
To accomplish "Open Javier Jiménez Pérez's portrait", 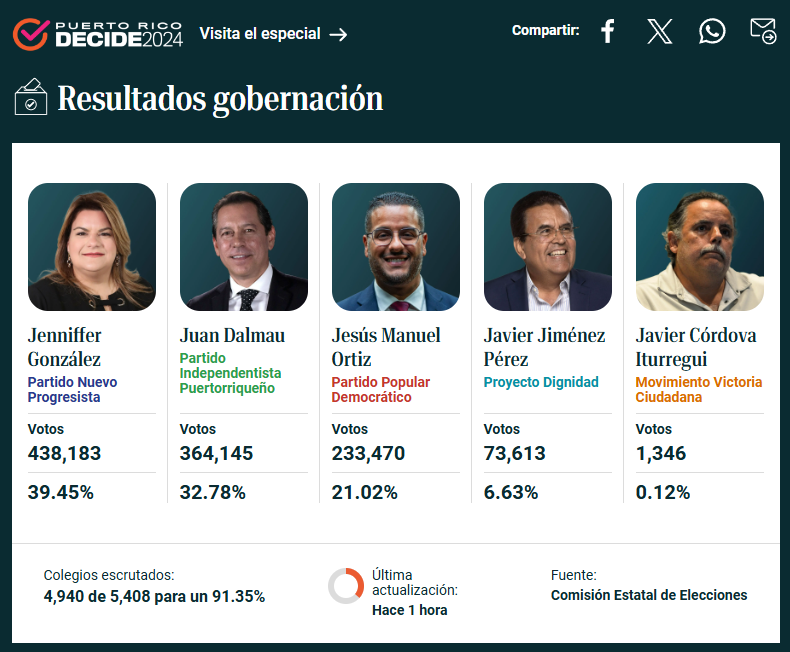I will [x=548, y=247].
